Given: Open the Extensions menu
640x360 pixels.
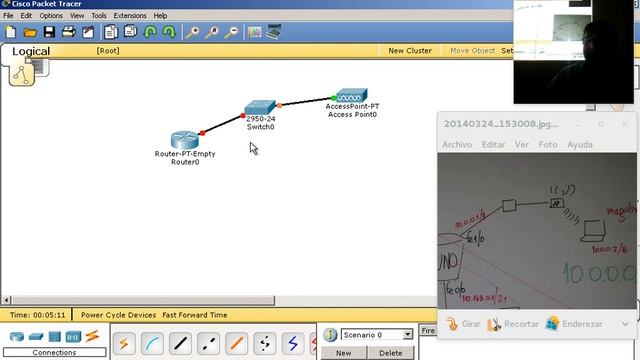Looking at the screenshot, I should tap(130, 16).
